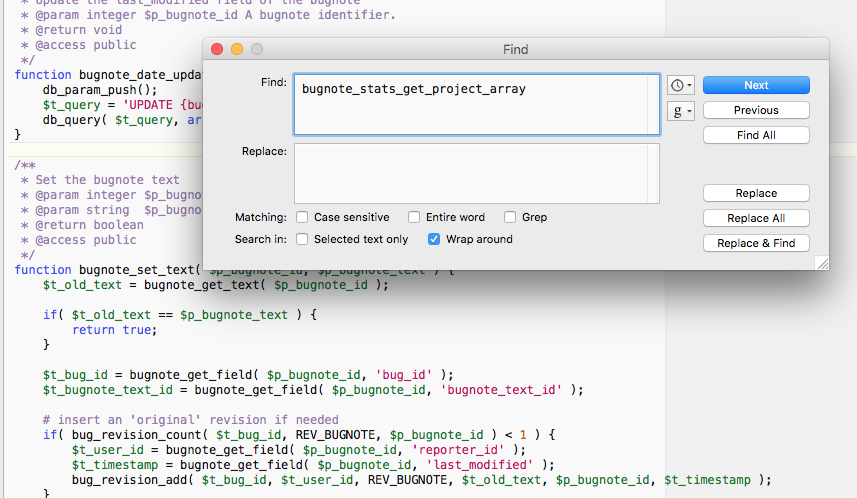The height and width of the screenshot is (498, 857).
Task: Click the Previous button
Action: 756,110
